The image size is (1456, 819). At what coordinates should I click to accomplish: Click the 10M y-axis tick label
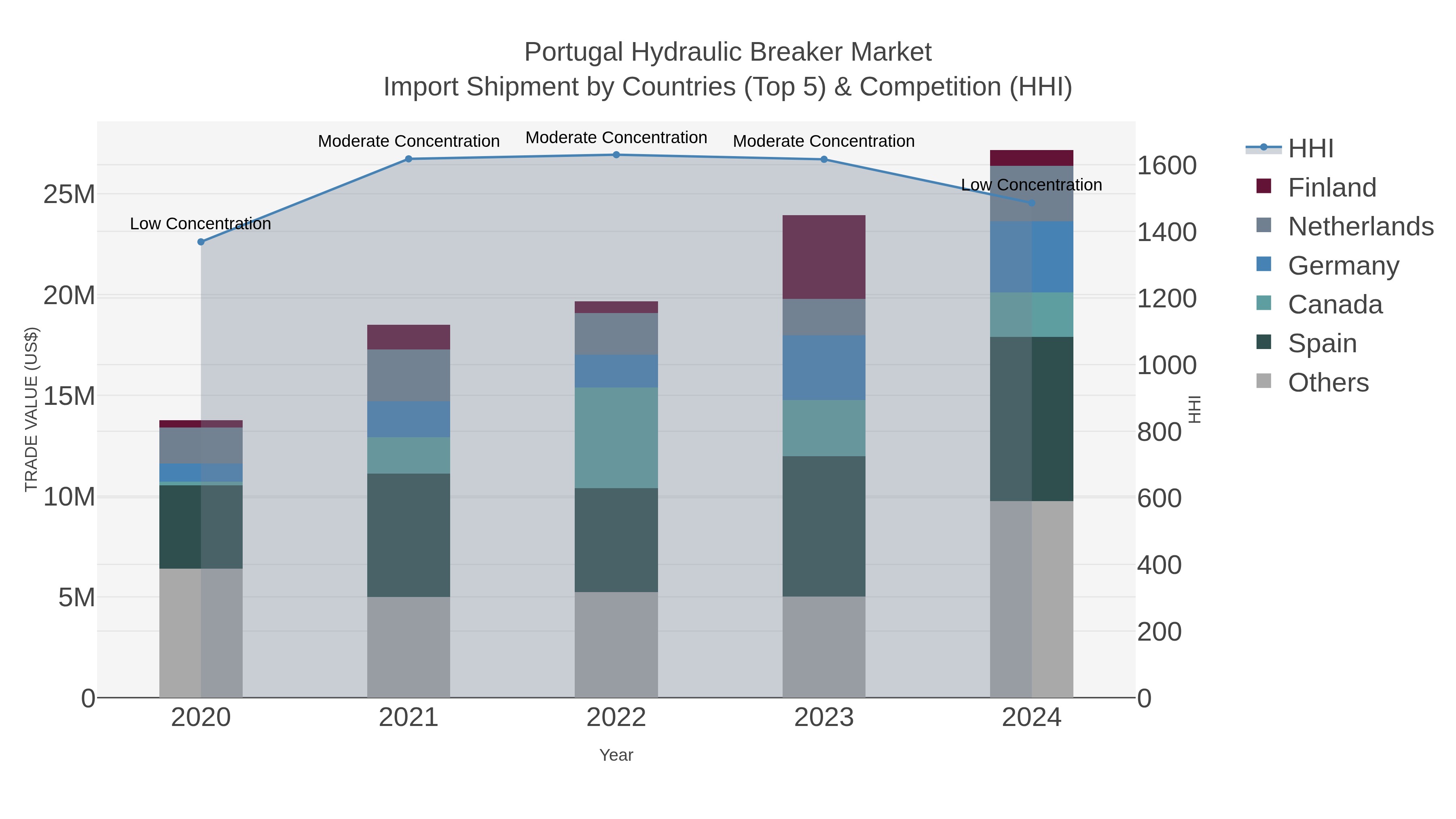(x=70, y=497)
